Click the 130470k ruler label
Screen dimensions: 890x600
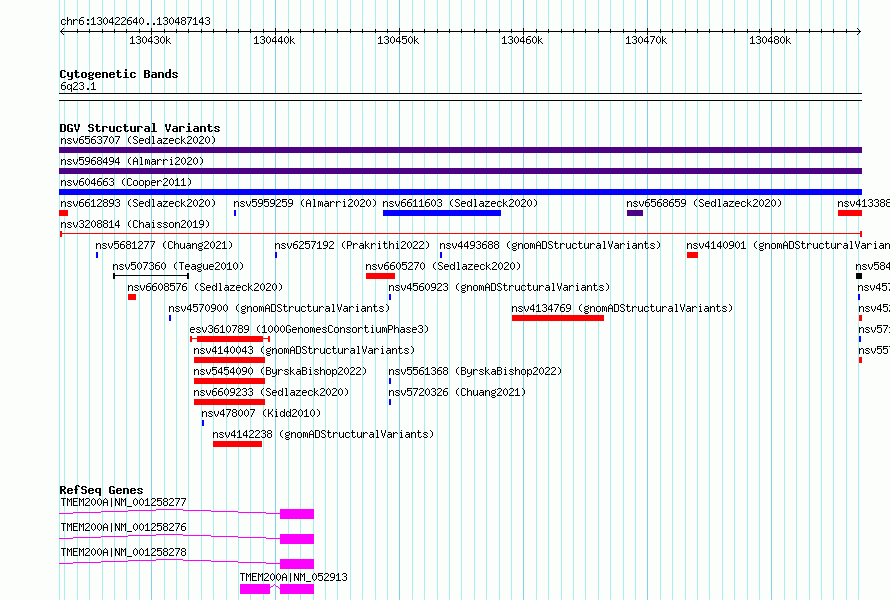click(646, 40)
